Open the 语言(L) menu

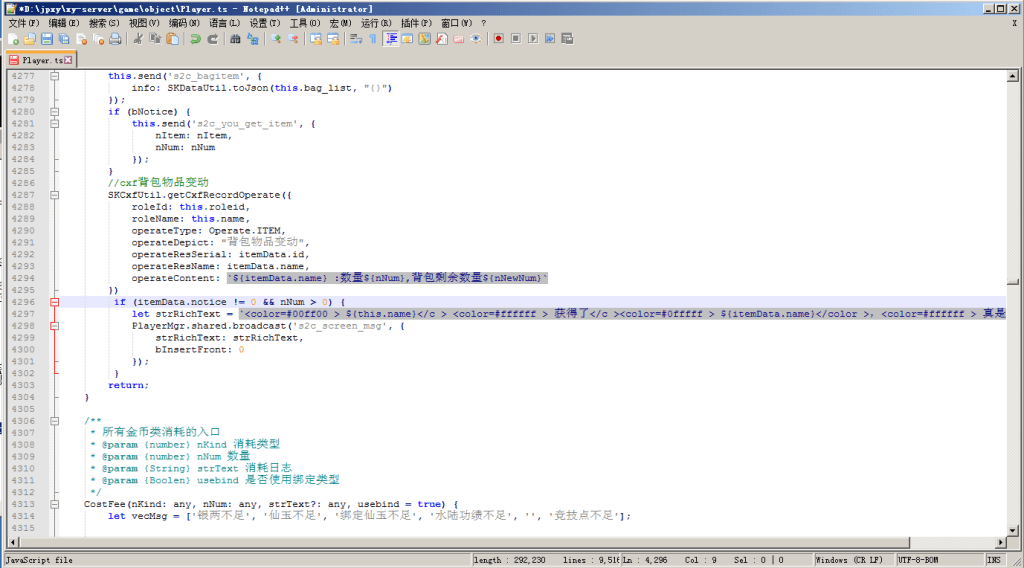coord(224,23)
